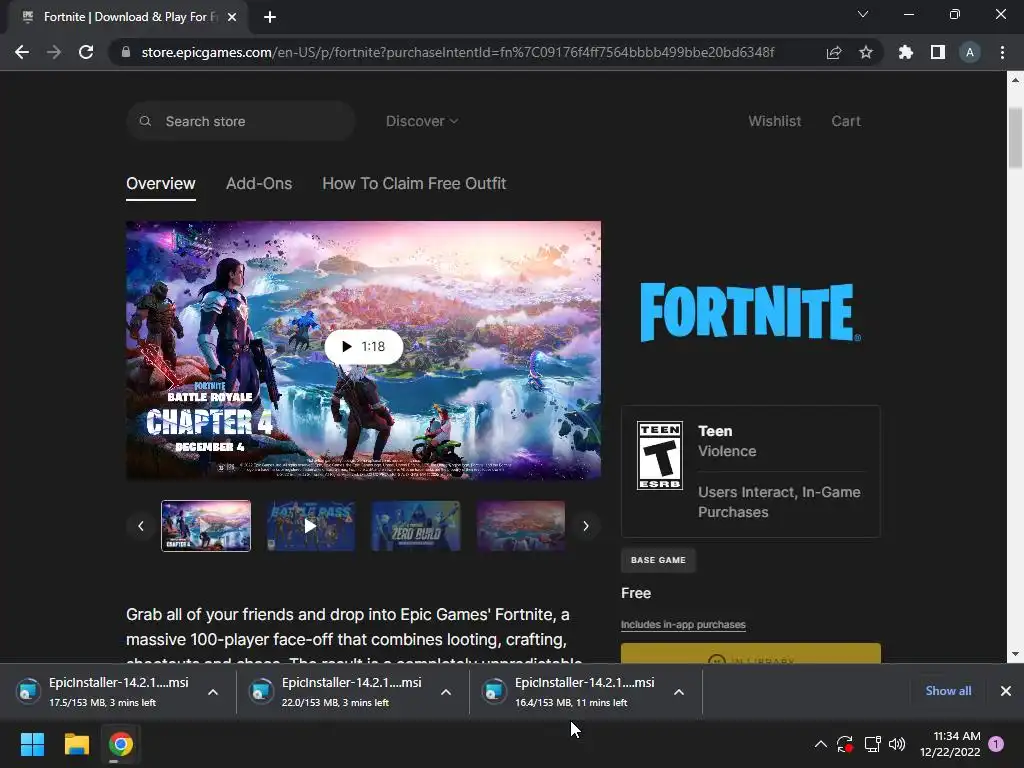Open File Explorer from the taskbar
Image resolution: width=1024 pixels, height=768 pixels.
76,744
